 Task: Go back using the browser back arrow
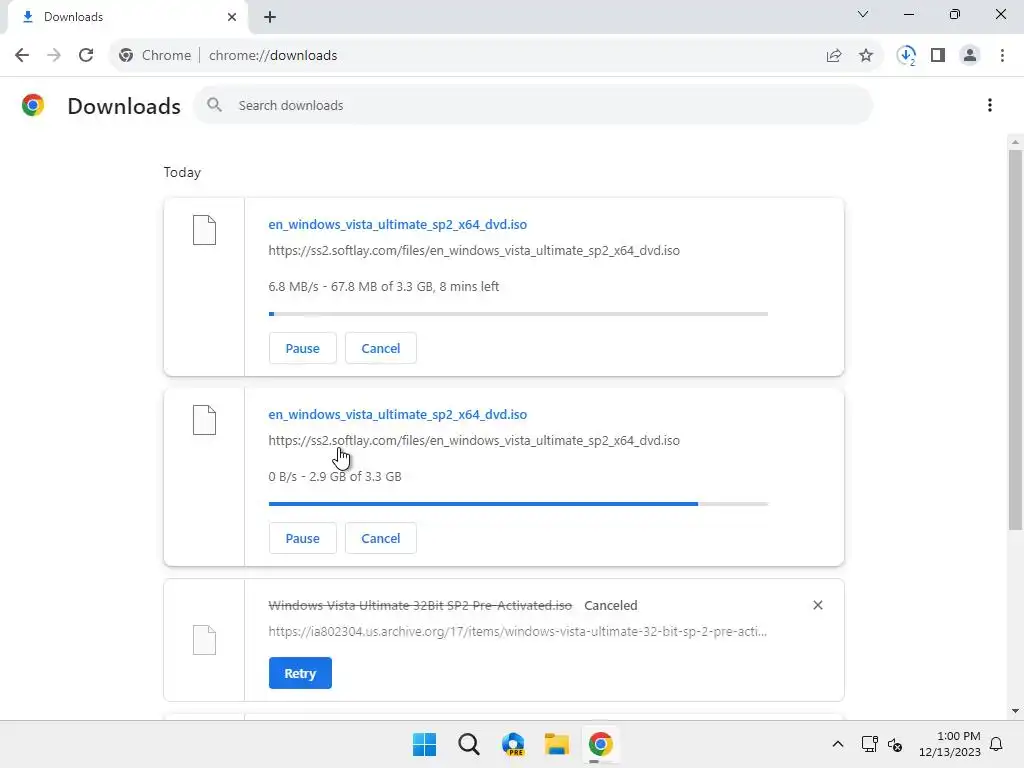22,56
